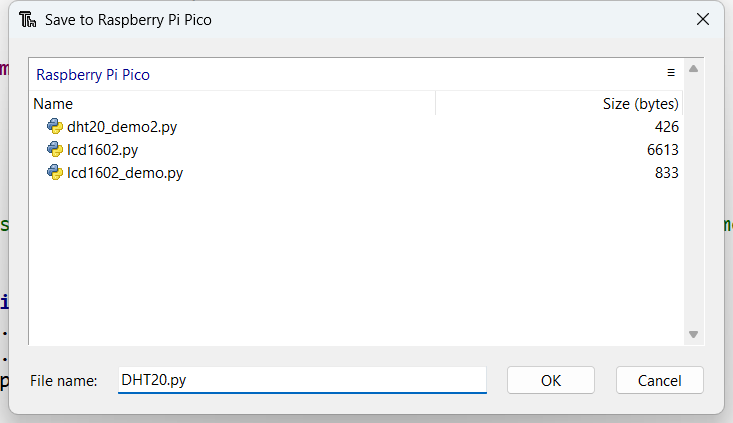Click the 6613 size value for lcd1602.py
The image size is (733, 423).
[x=662, y=150]
